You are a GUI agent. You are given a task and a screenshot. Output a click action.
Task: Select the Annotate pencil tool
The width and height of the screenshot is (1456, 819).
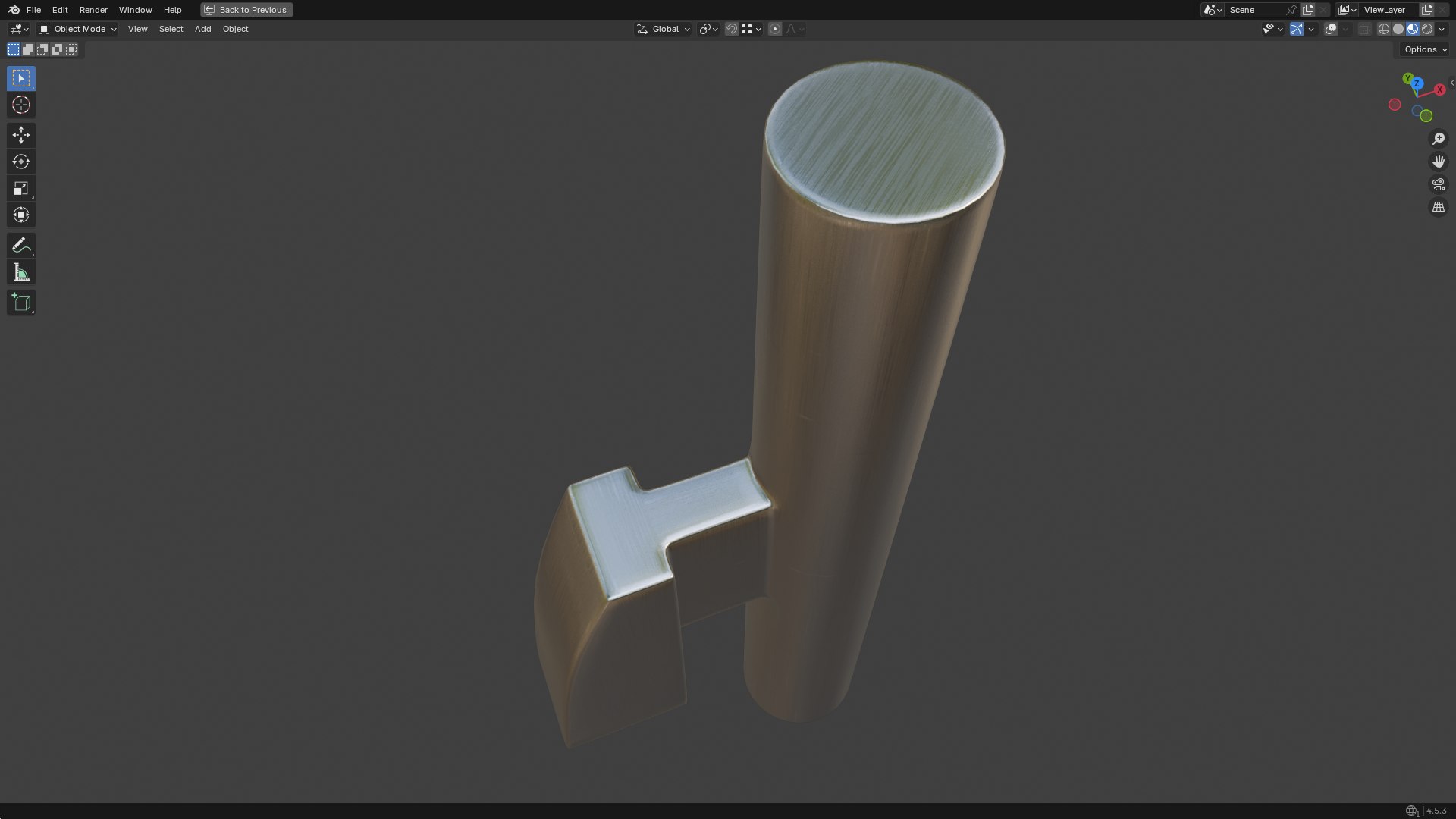coord(21,245)
